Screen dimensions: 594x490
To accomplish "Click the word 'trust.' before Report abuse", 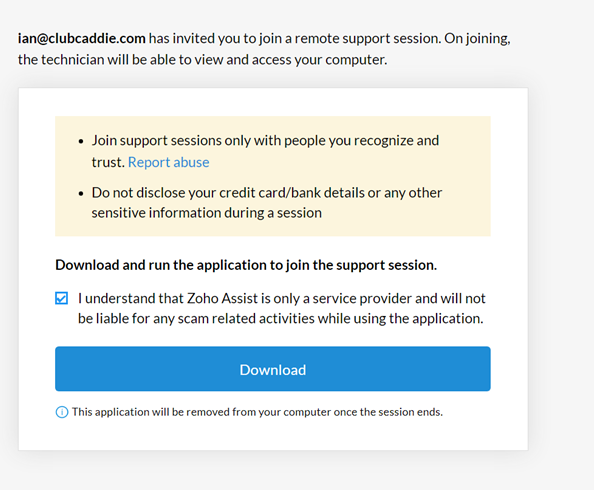I will pos(108,162).
